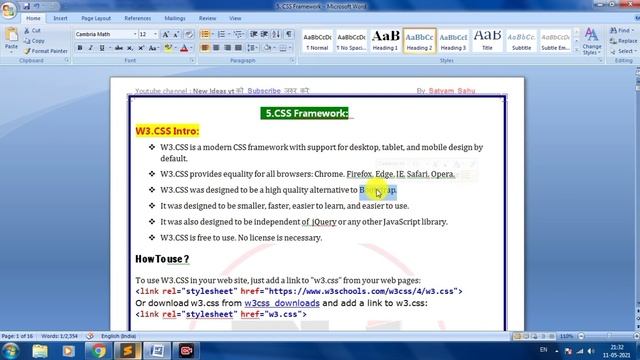Undo the last action in quick access
This screenshot has height=360, width=640.
point(37,6)
